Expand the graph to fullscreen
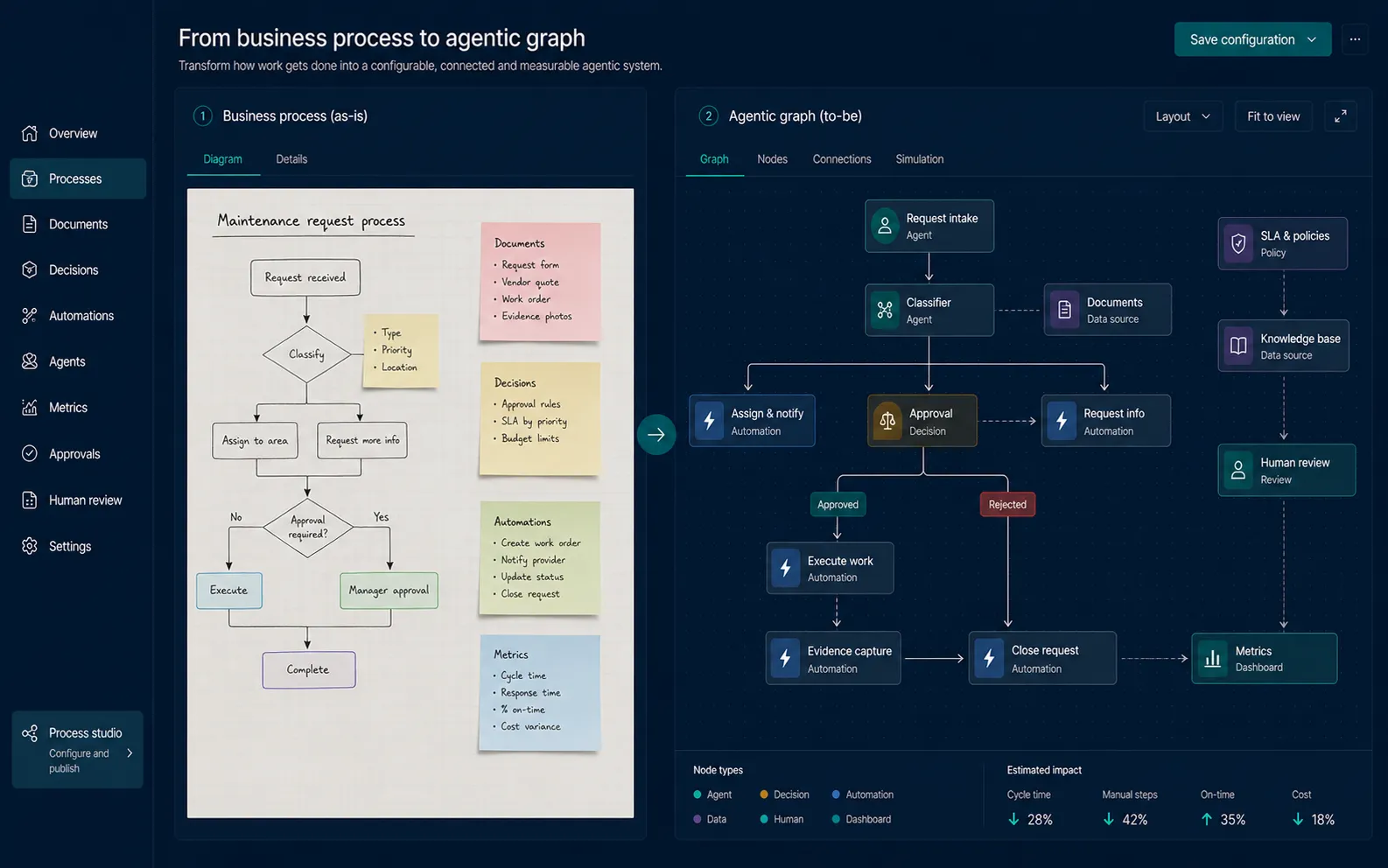The width and height of the screenshot is (1388, 868). click(x=1341, y=116)
